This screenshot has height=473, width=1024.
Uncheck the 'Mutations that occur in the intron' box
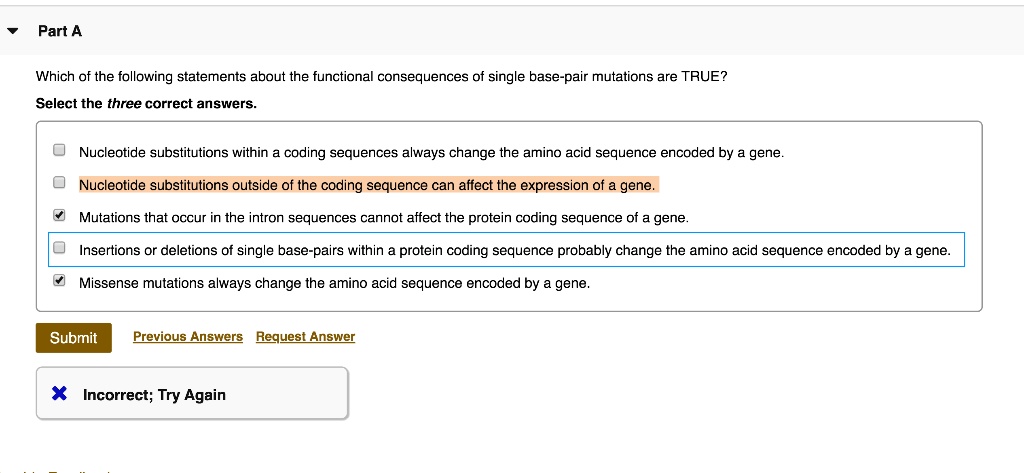[x=60, y=216]
